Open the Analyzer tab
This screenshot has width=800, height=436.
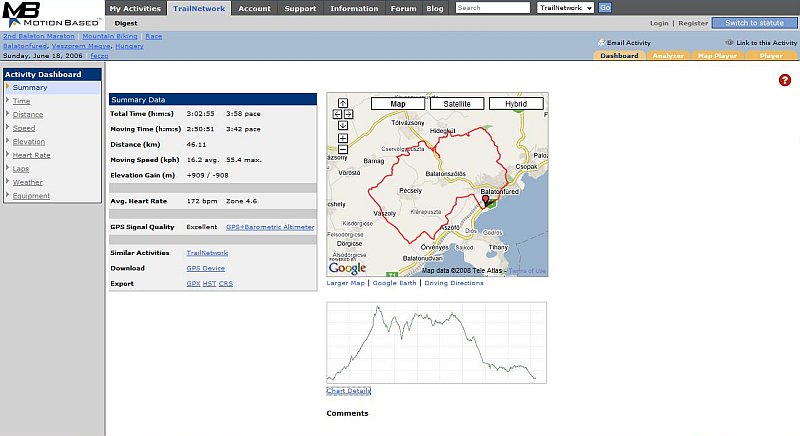[x=667, y=56]
